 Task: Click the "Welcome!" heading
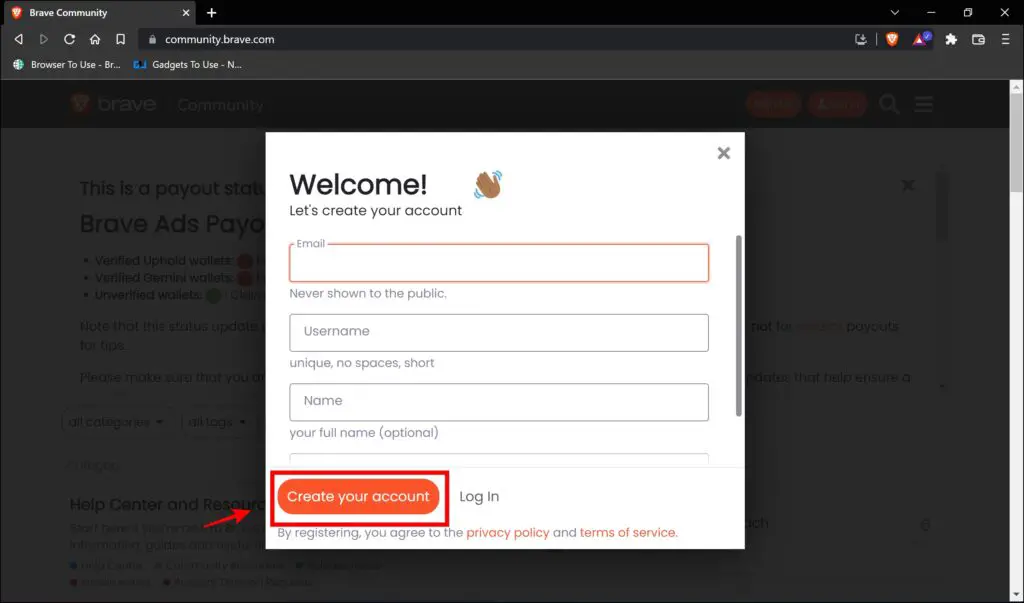358,184
